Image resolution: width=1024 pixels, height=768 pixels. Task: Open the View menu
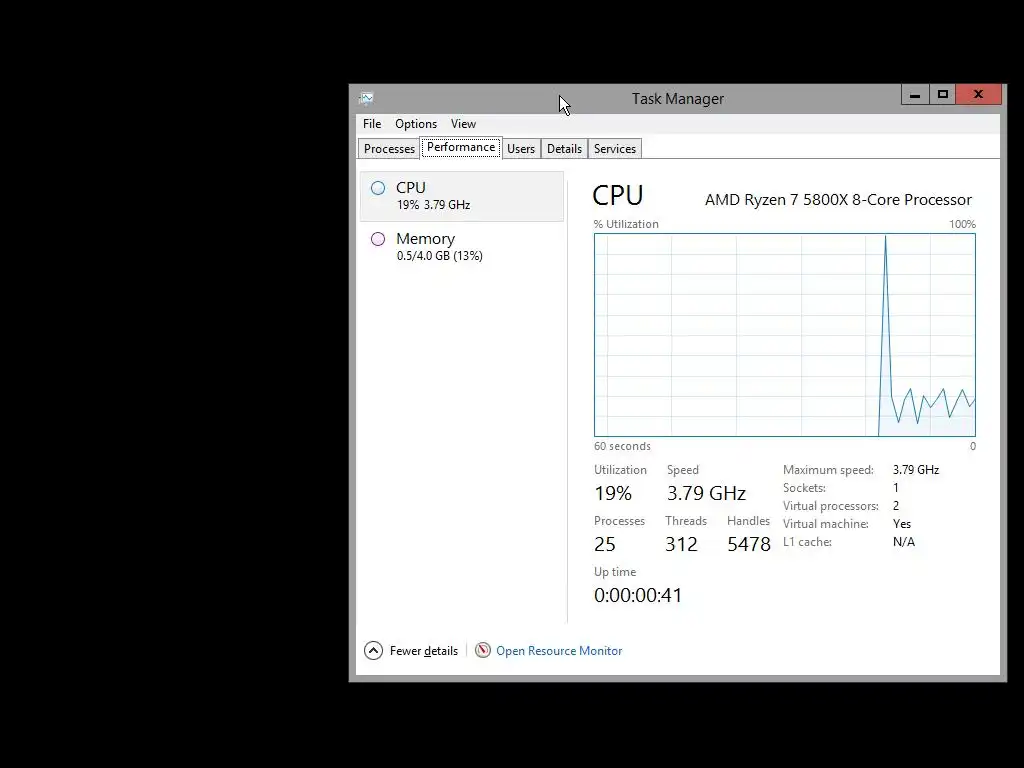tap(463, 123)
